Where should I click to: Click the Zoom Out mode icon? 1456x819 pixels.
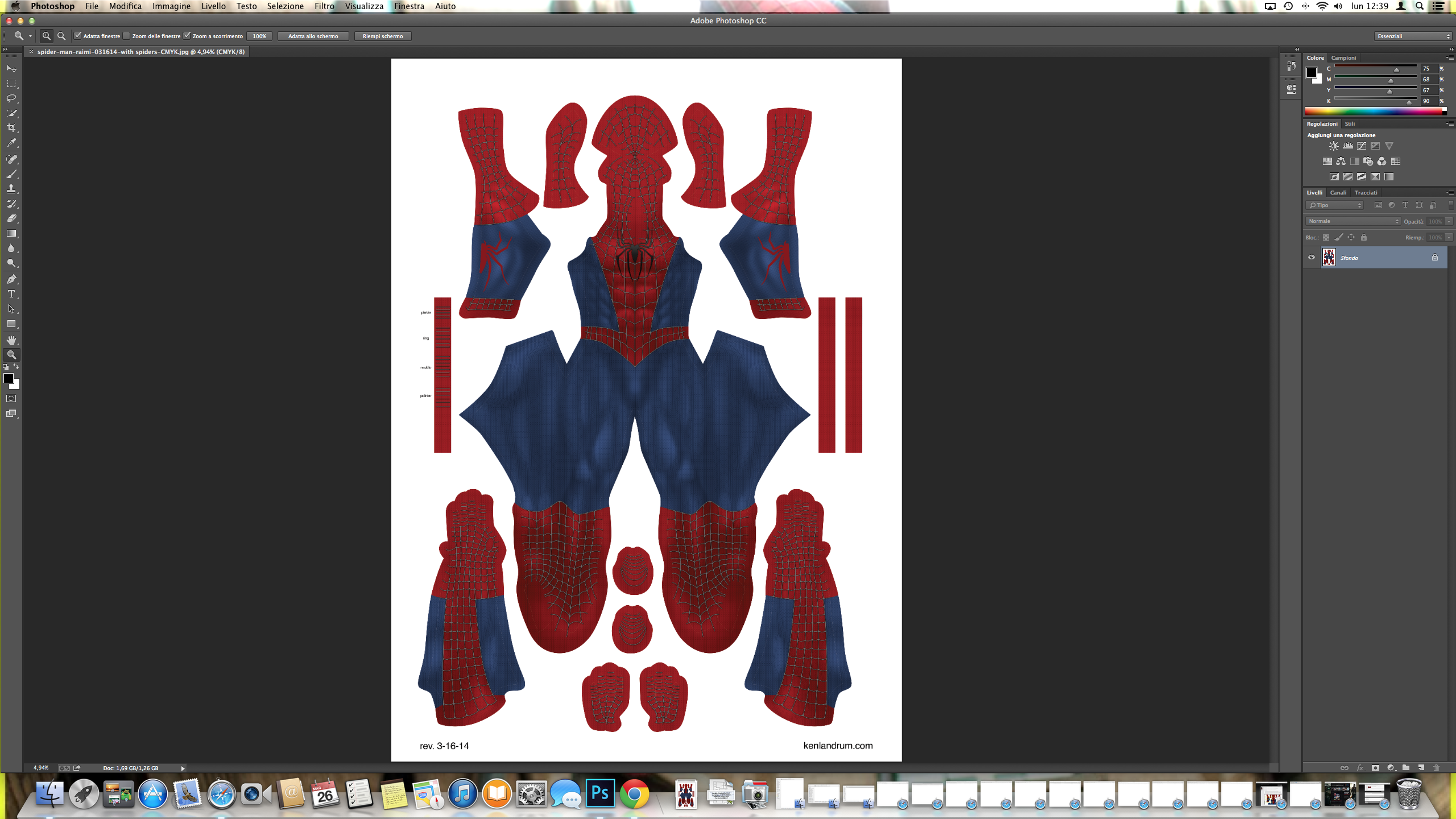tap(61, 36)
